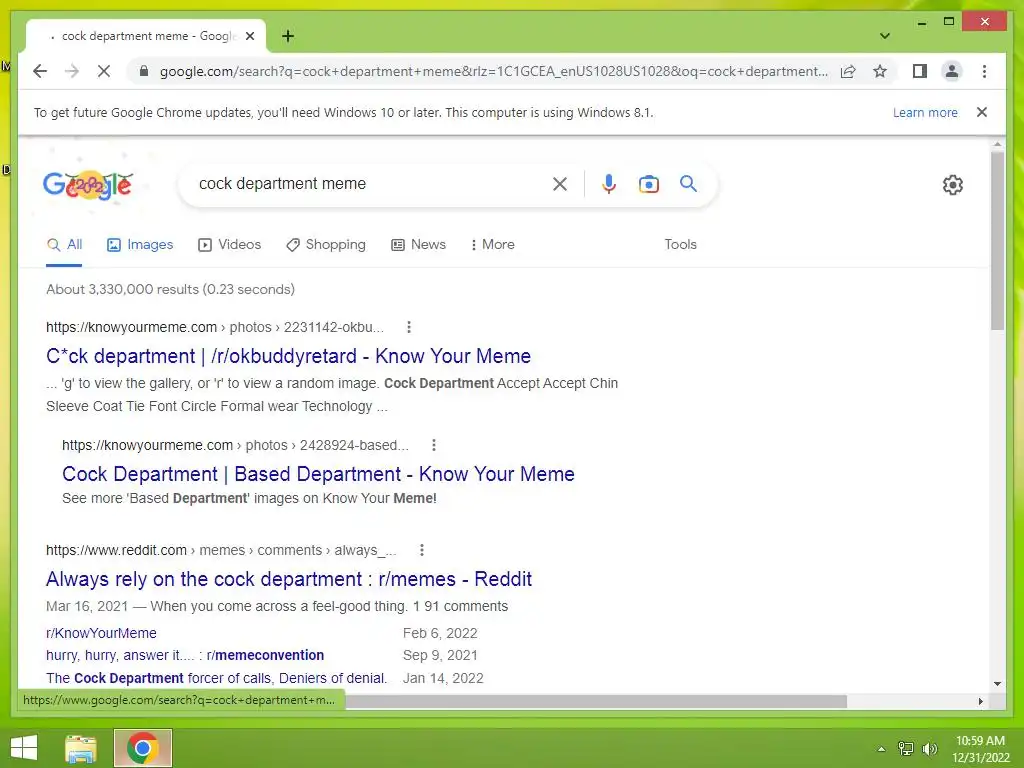Open network status tray icon
This screenshot has height=768, width=1024.
(905, 749)
